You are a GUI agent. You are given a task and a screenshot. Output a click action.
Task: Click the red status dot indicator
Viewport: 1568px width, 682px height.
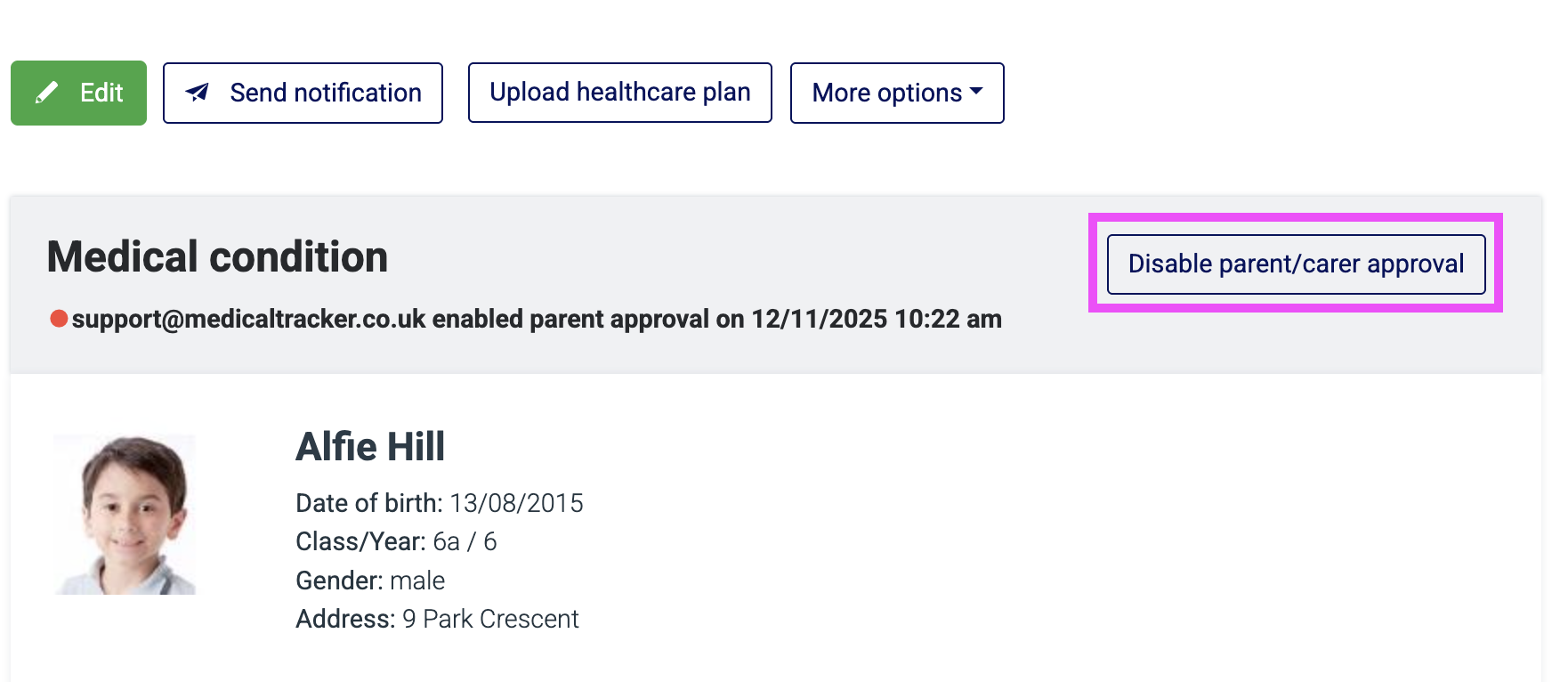(x=59, y=319)
